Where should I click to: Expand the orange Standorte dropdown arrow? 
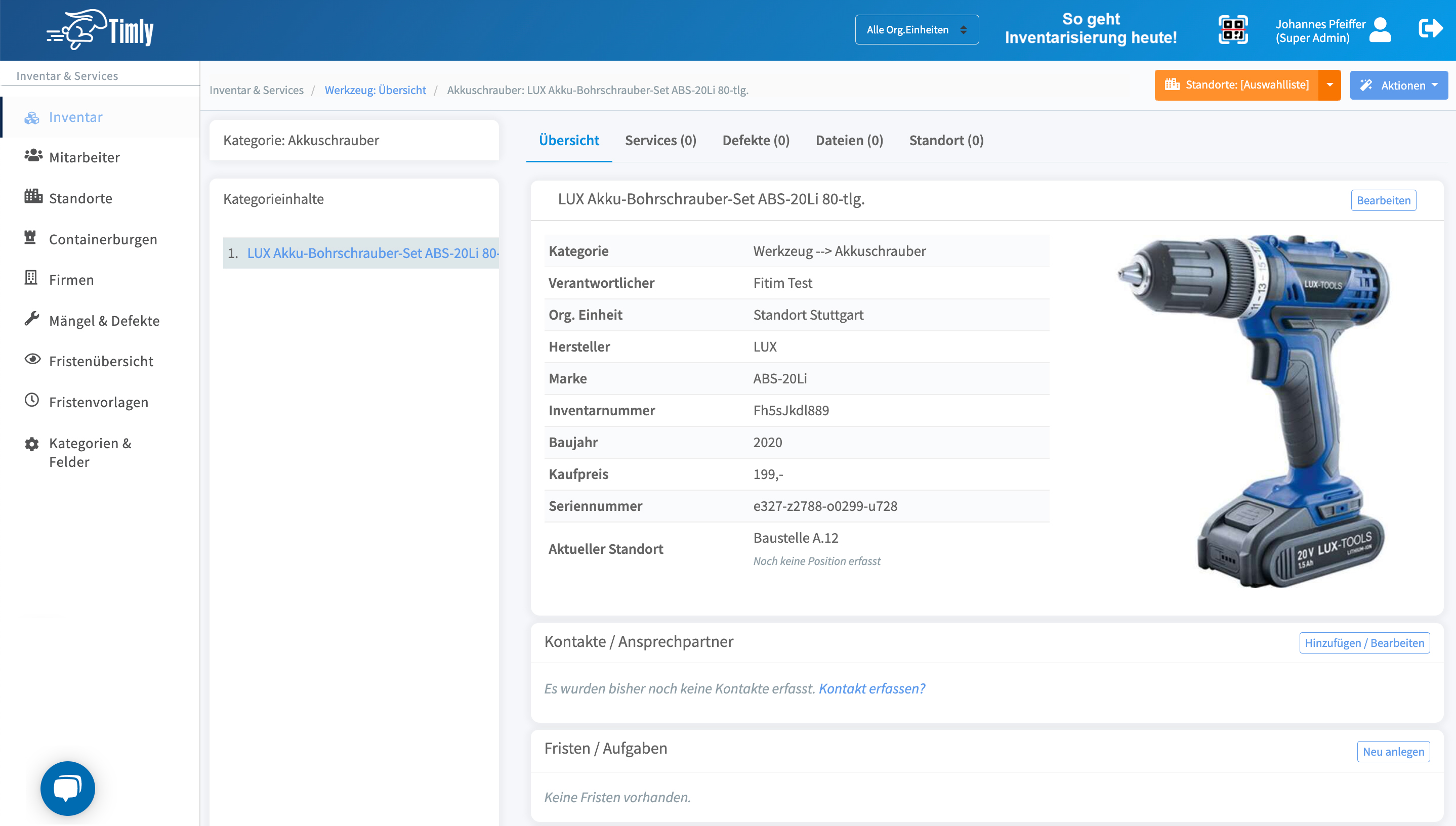(1329, 85)
